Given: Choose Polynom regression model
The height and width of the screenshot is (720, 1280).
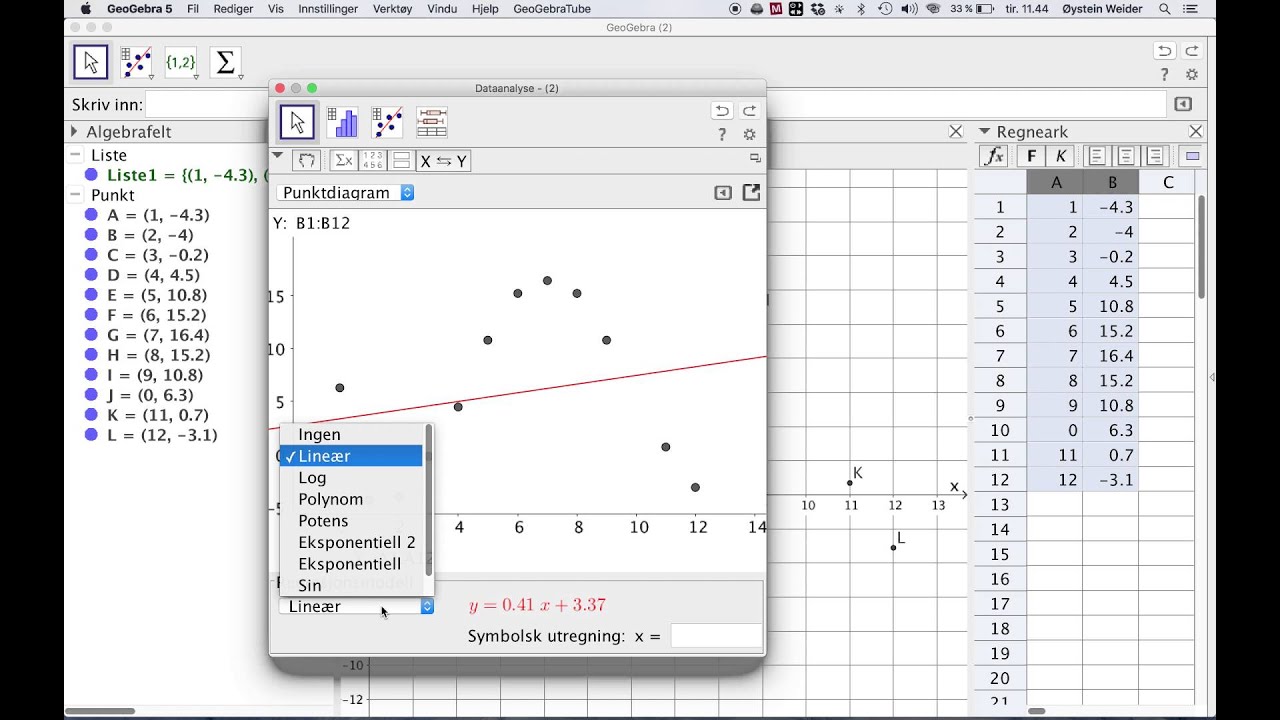Looking at the screenshot, I should pyautogui.click(x=352, y=499).
